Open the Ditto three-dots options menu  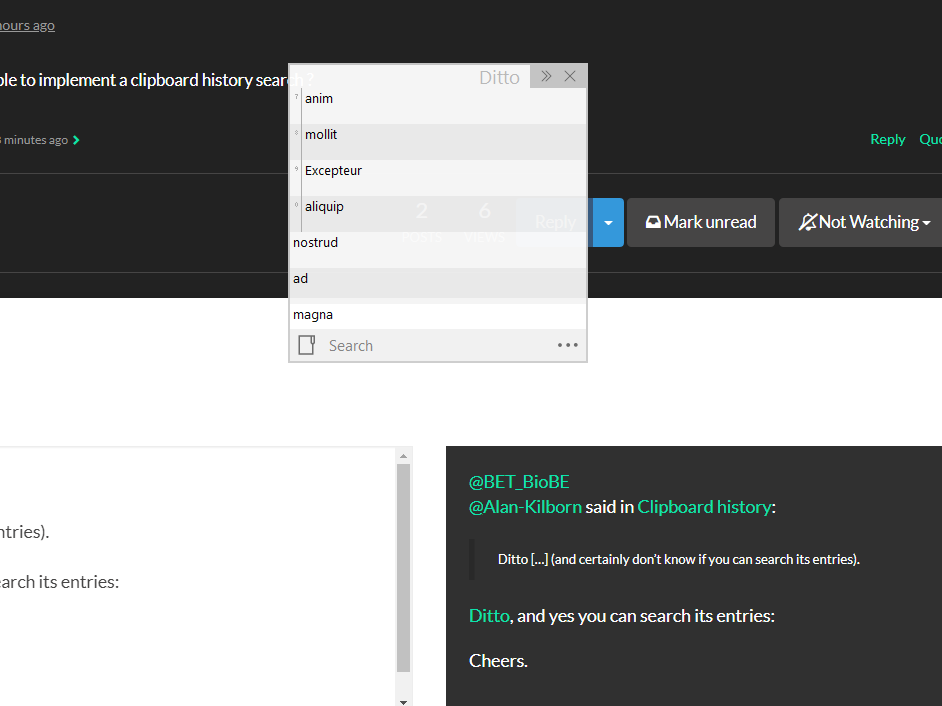568,345
